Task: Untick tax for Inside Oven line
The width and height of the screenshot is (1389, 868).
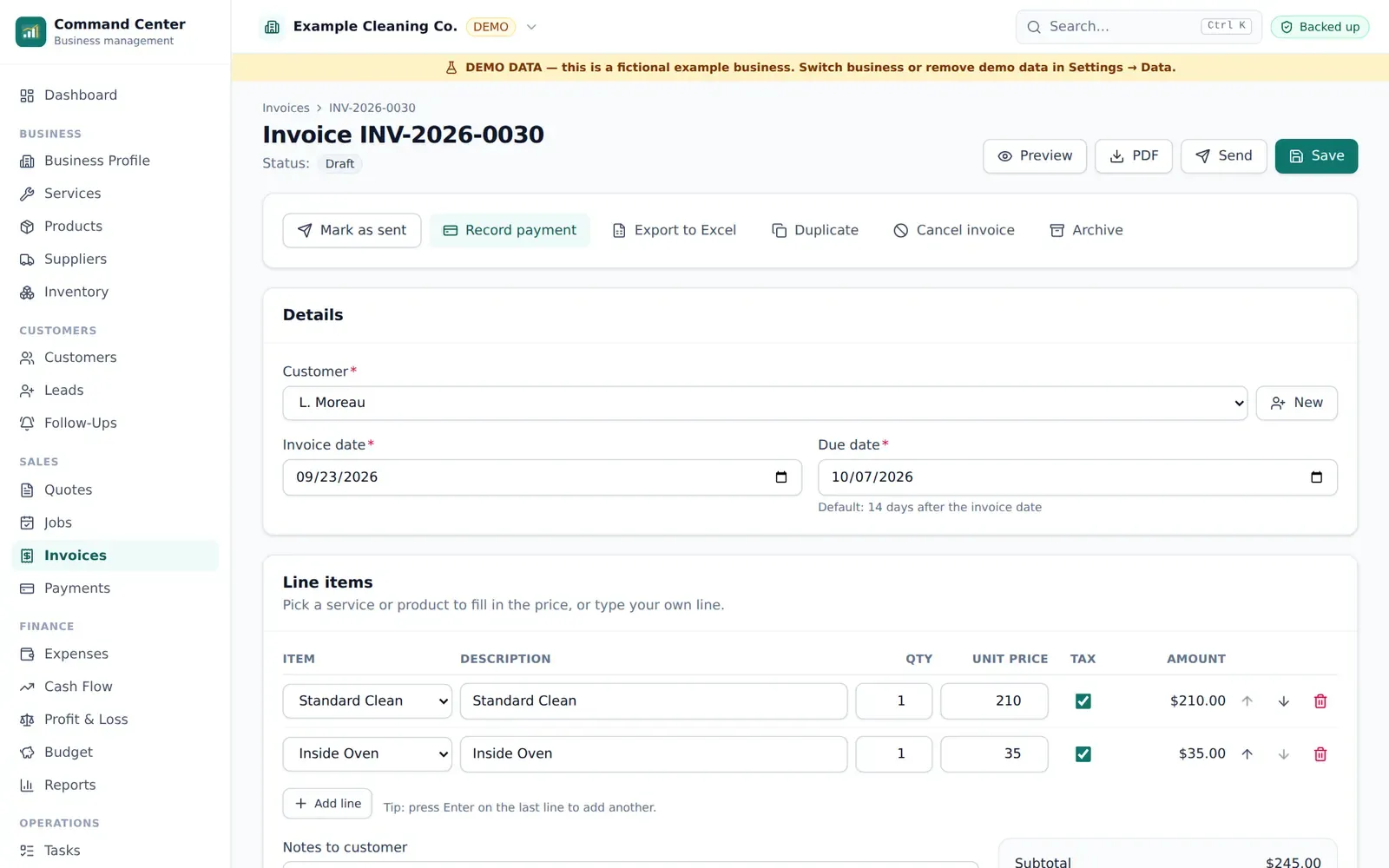Action: (1083, 754)
